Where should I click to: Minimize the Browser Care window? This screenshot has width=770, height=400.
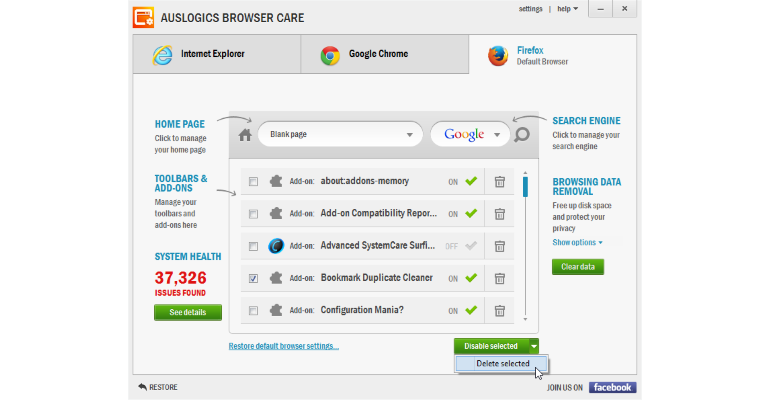click(x=600, y=9)
